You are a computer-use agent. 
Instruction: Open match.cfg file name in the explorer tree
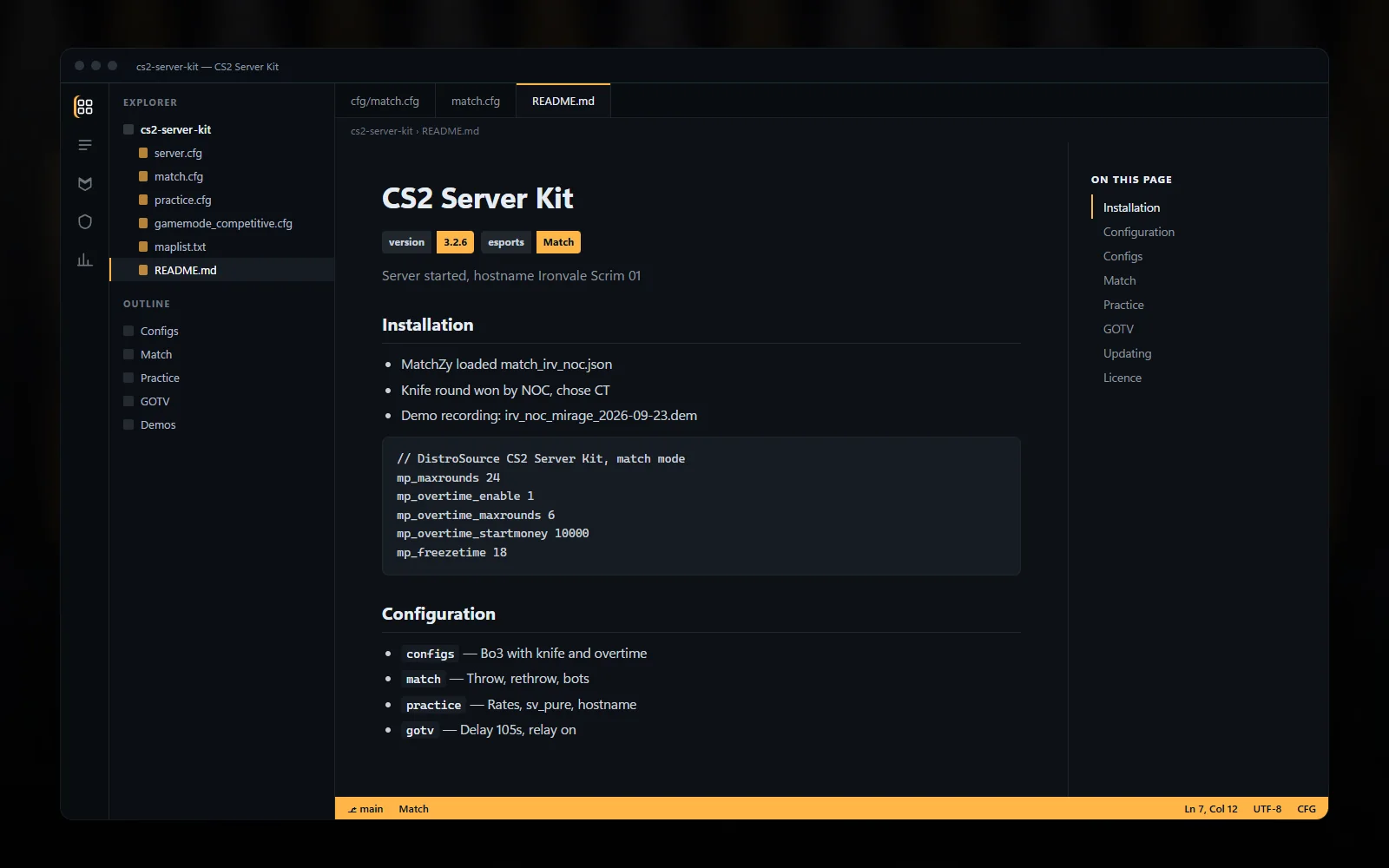179,176
